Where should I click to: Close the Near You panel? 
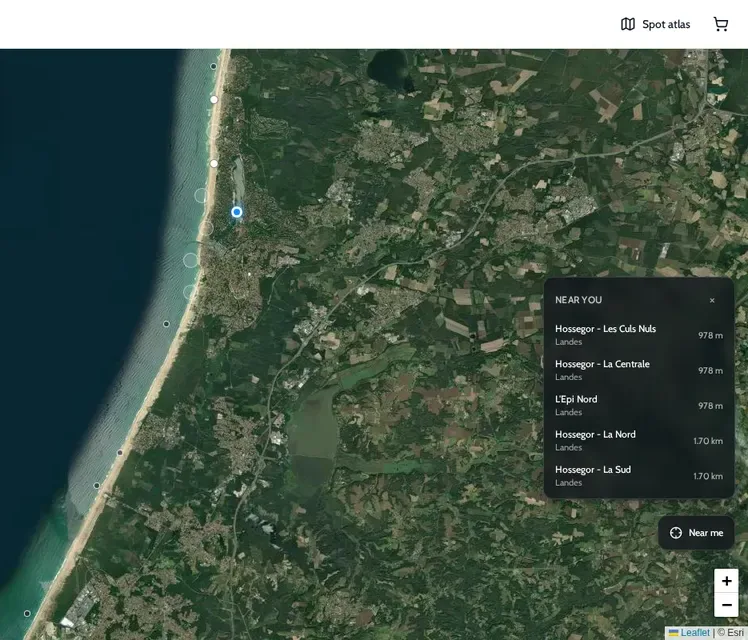pos(712,300)
